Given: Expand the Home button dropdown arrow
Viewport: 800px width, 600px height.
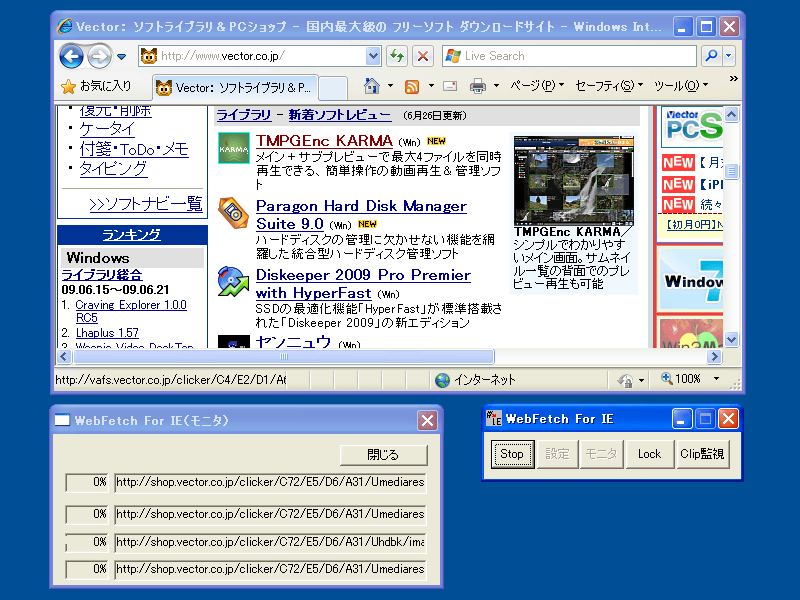Looking at the screenshot, I should (390, 86).
